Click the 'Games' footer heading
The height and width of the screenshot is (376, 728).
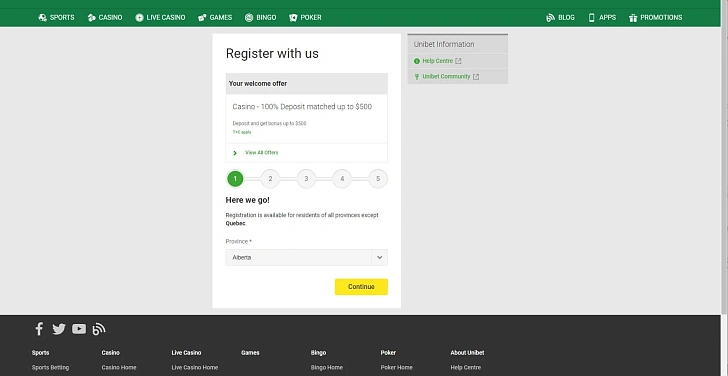250,353
